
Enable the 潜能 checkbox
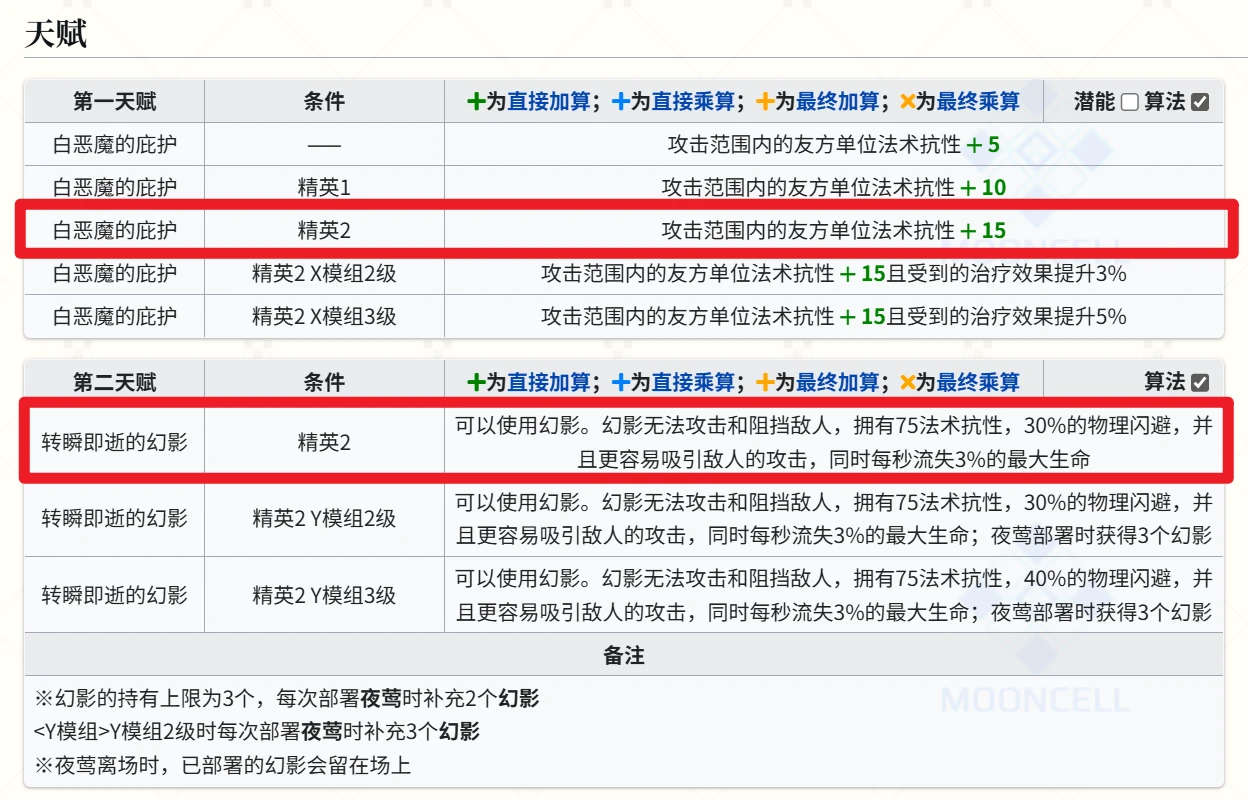pos(1131,100)
